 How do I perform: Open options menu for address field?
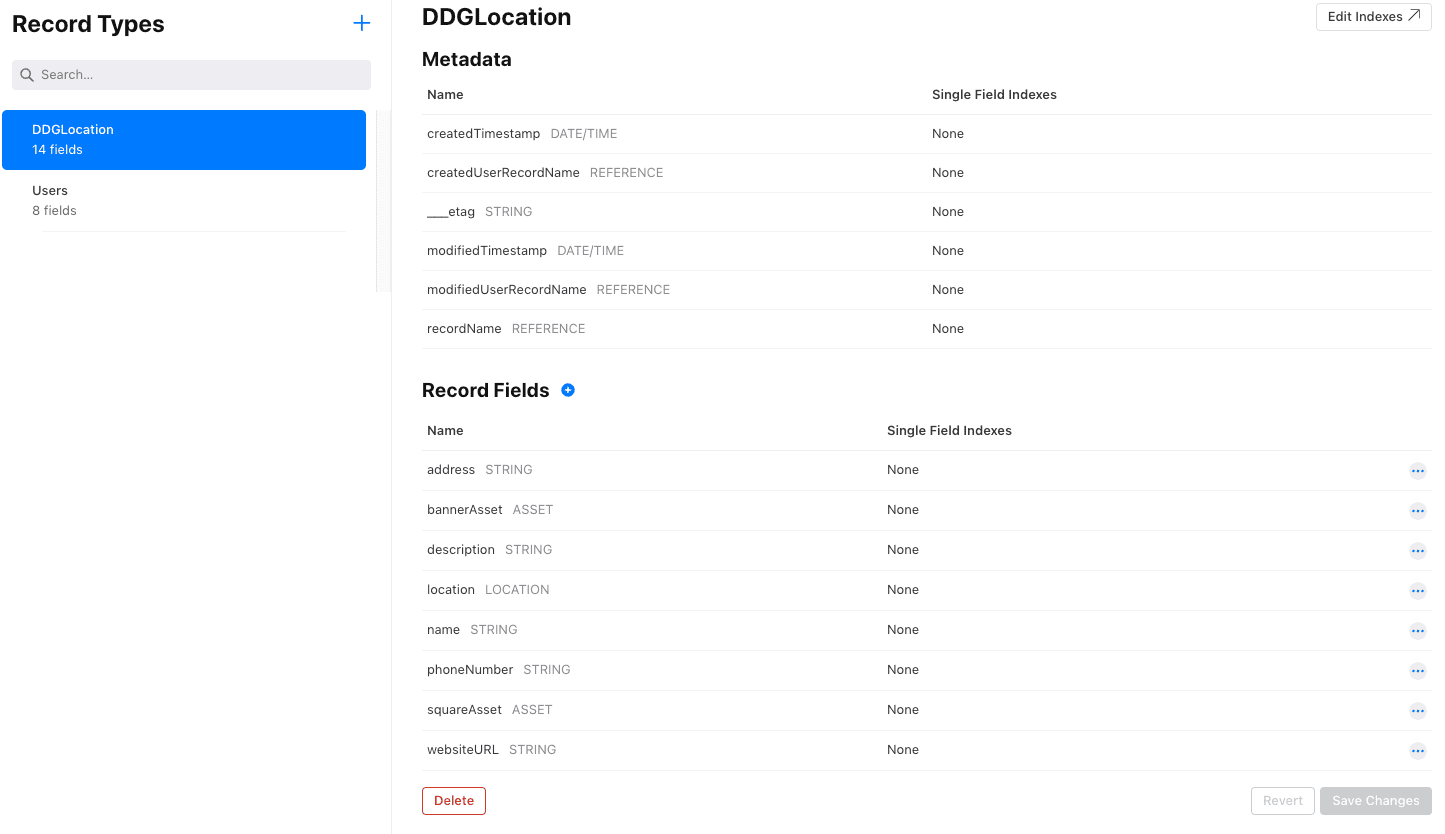1417,471
